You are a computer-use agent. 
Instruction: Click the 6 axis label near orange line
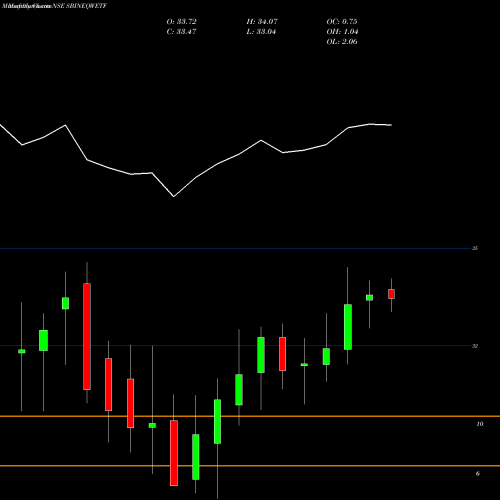click(x=478, y=474)
